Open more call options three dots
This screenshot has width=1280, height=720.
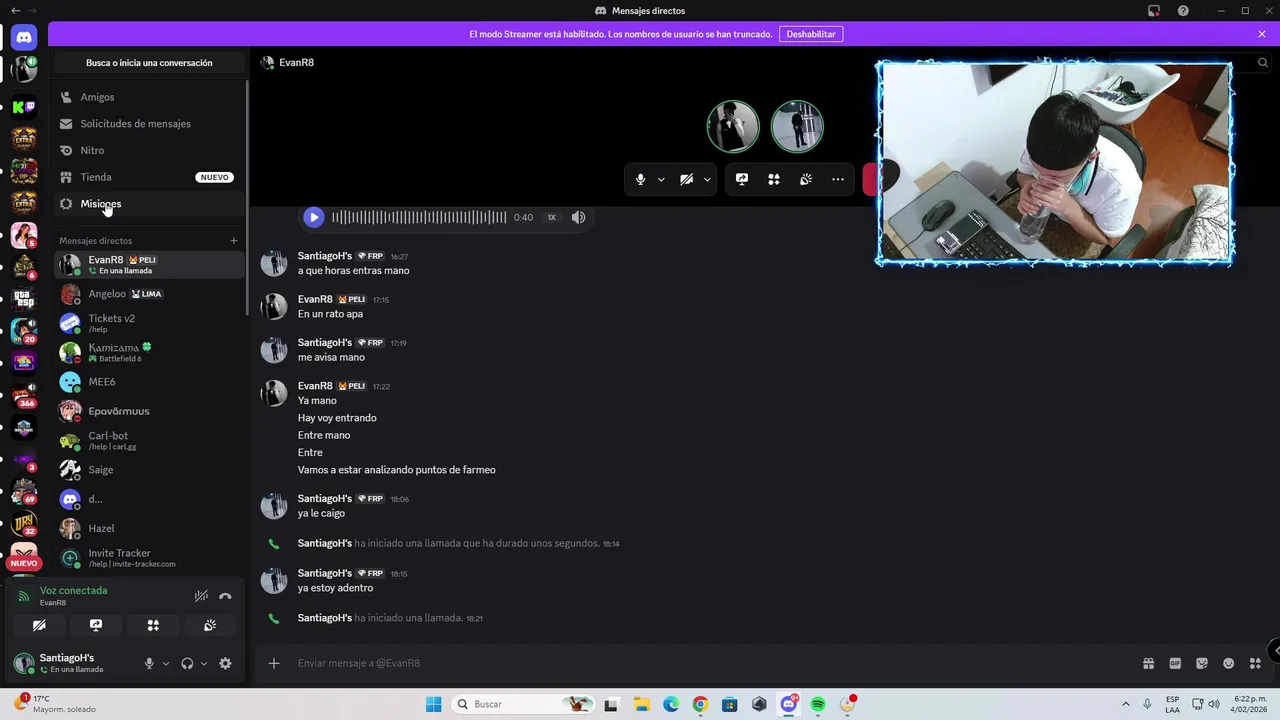coord(838,179)
